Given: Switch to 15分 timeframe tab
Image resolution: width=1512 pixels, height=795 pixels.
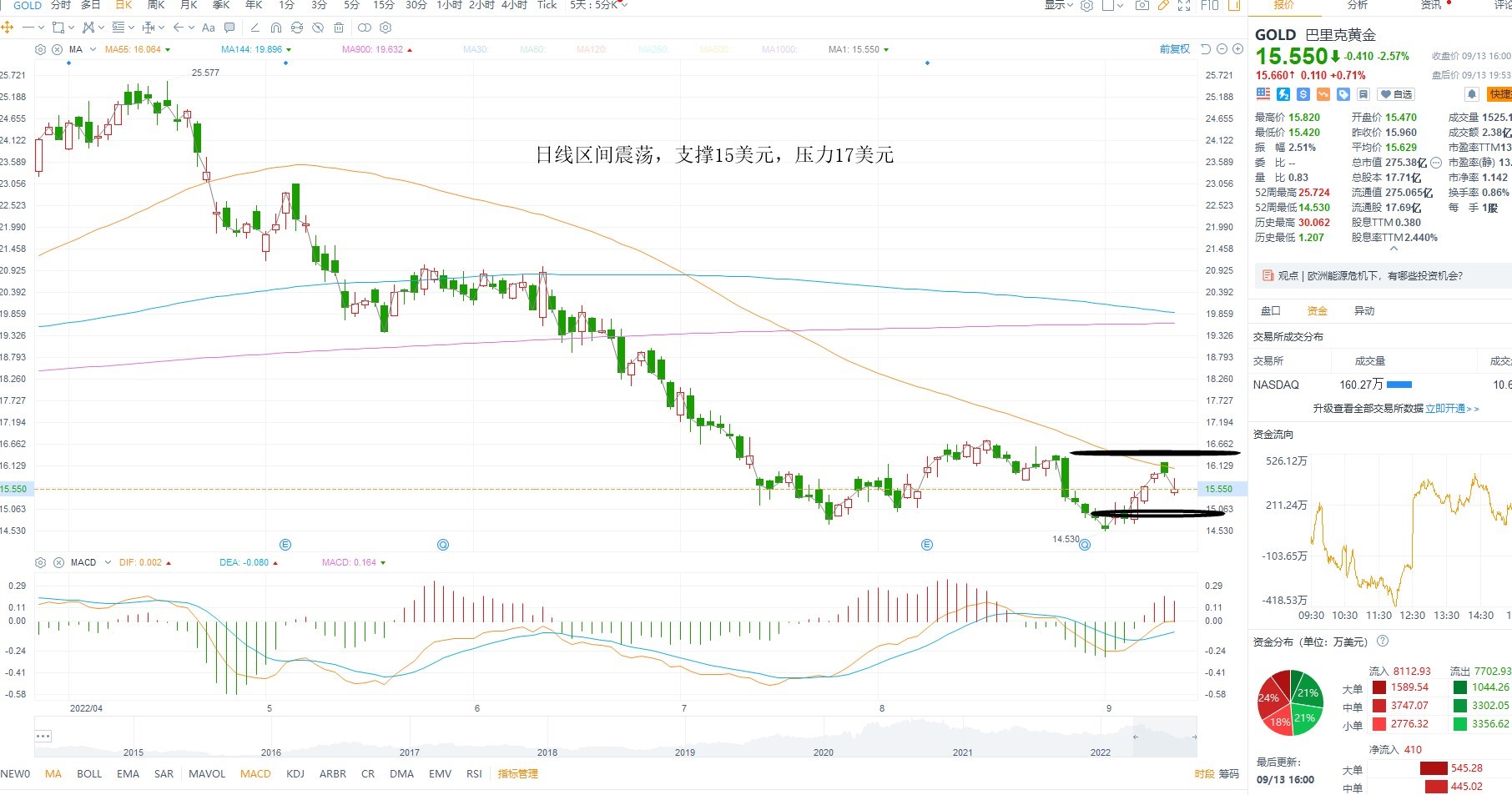Looking at the screenshot, I should tap(384, 5).
